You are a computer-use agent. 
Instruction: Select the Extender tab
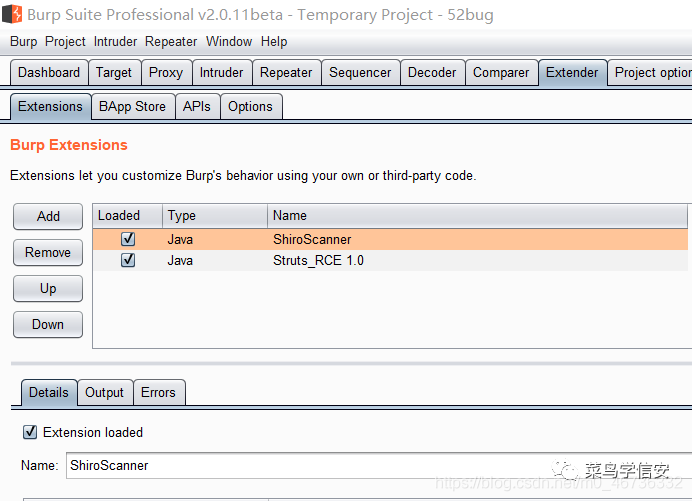click(572, 72)
